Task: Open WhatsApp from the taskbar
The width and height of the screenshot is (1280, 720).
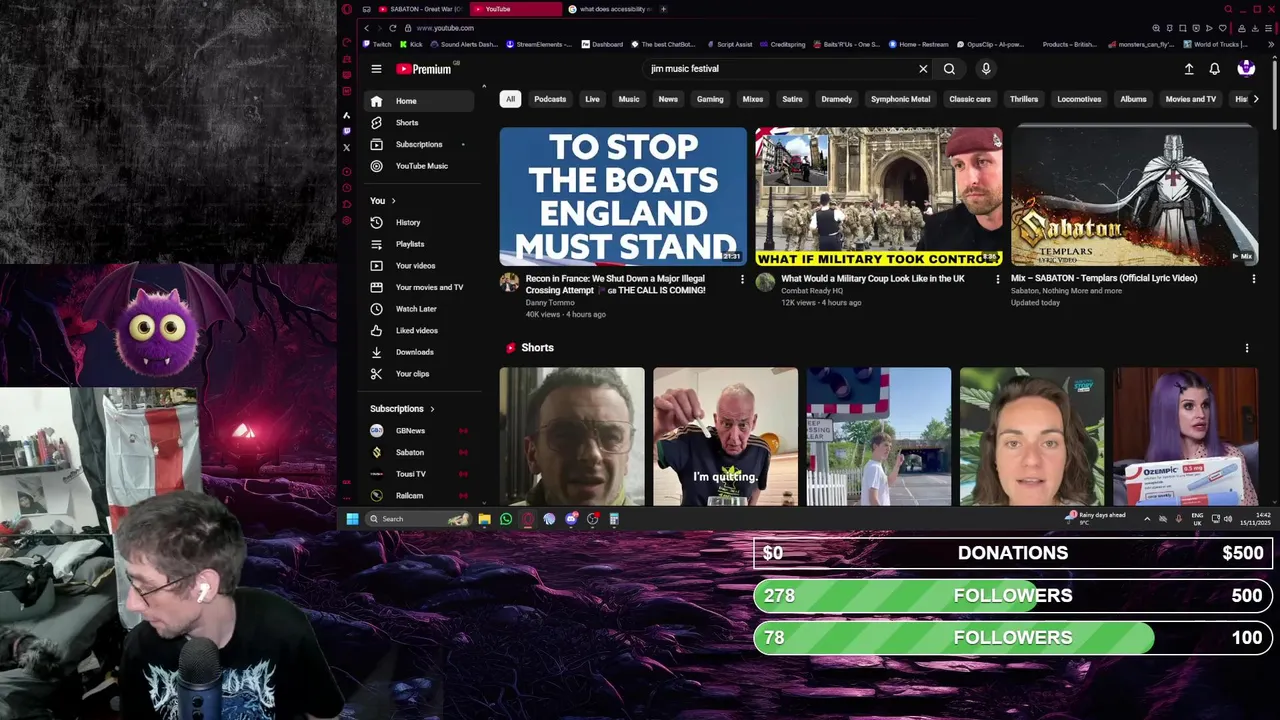Action: point(506,519)
